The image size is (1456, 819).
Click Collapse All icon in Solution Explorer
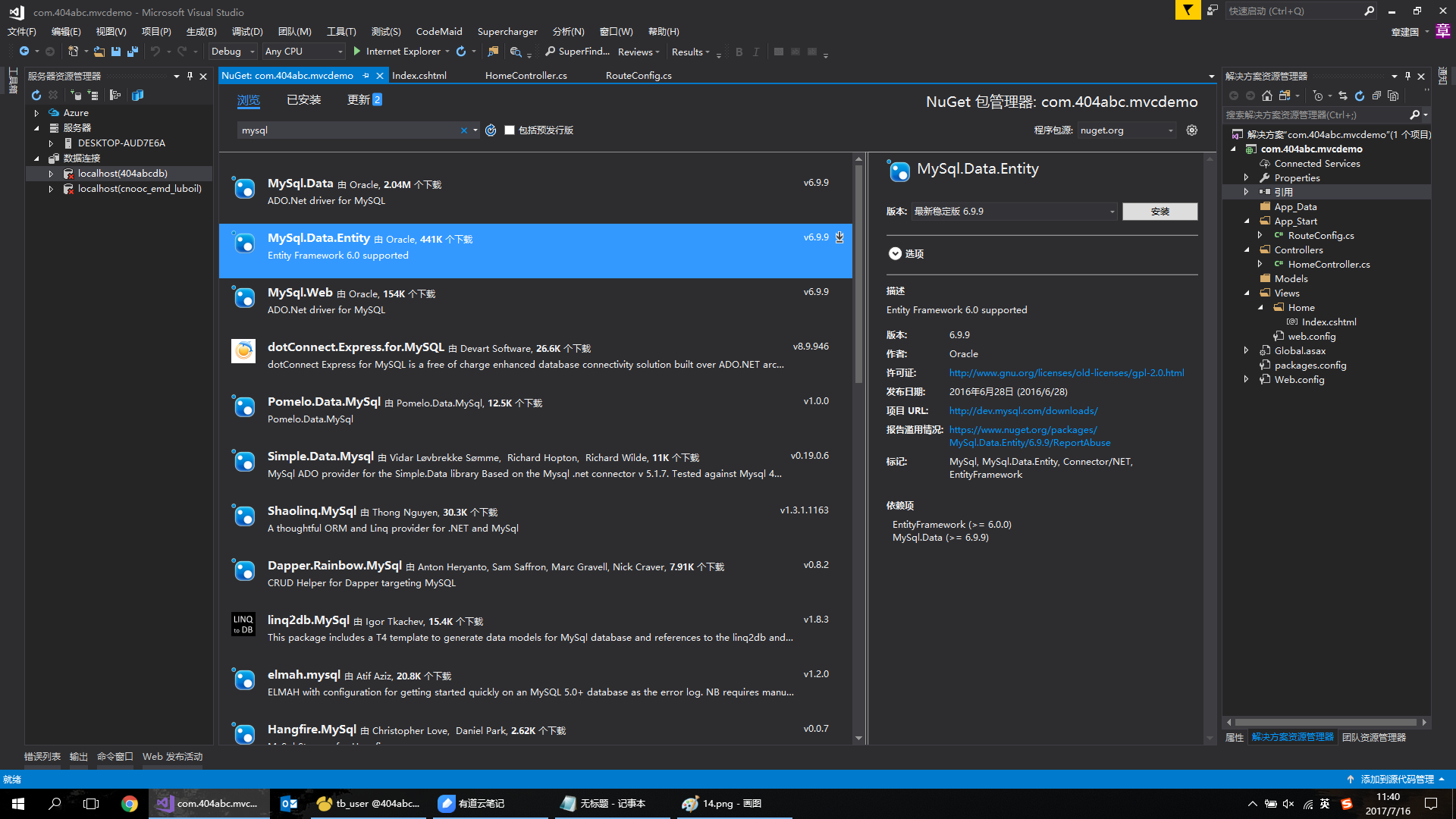tap(1376, 96)
